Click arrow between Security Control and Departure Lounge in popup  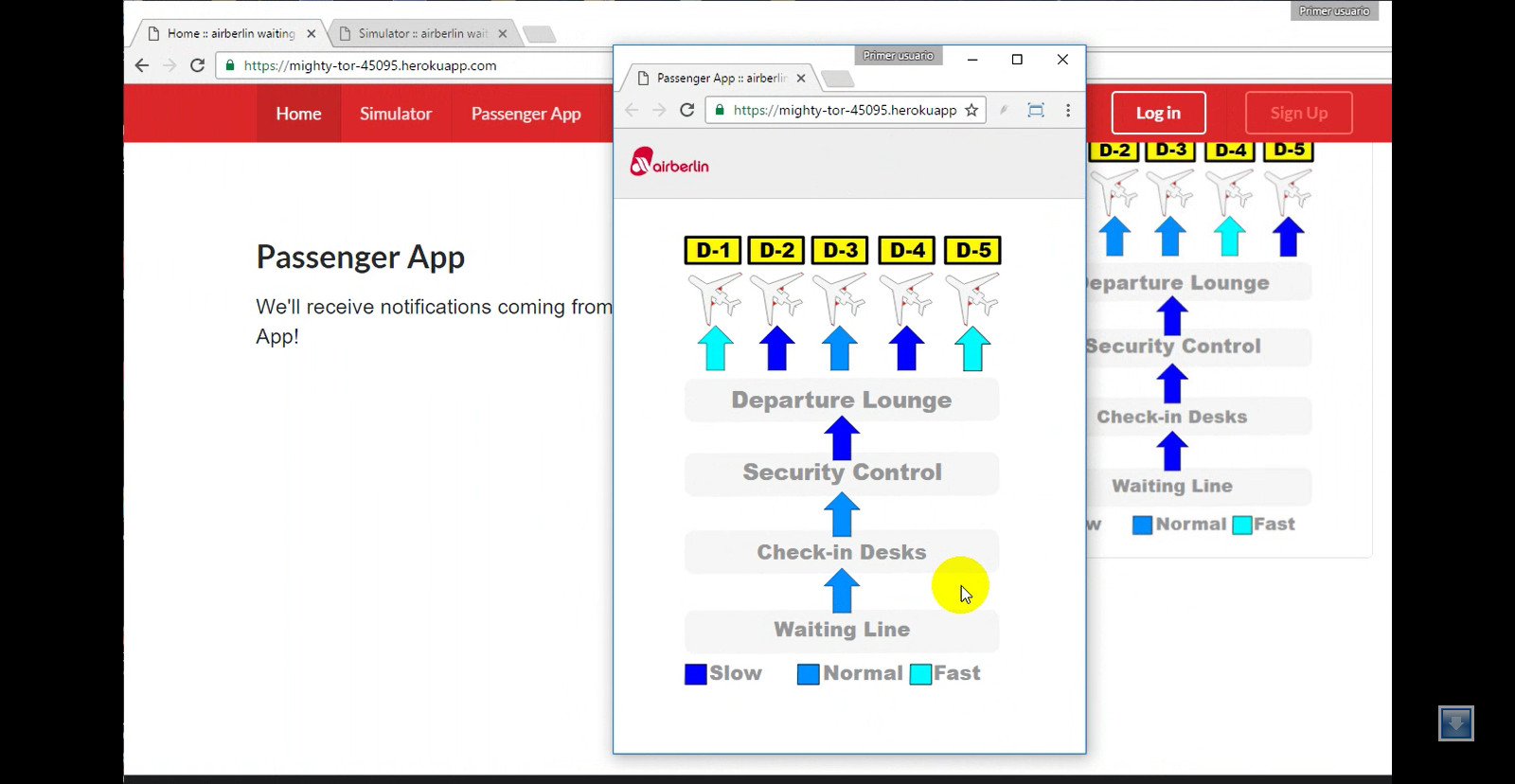click(x=842, y=438)
